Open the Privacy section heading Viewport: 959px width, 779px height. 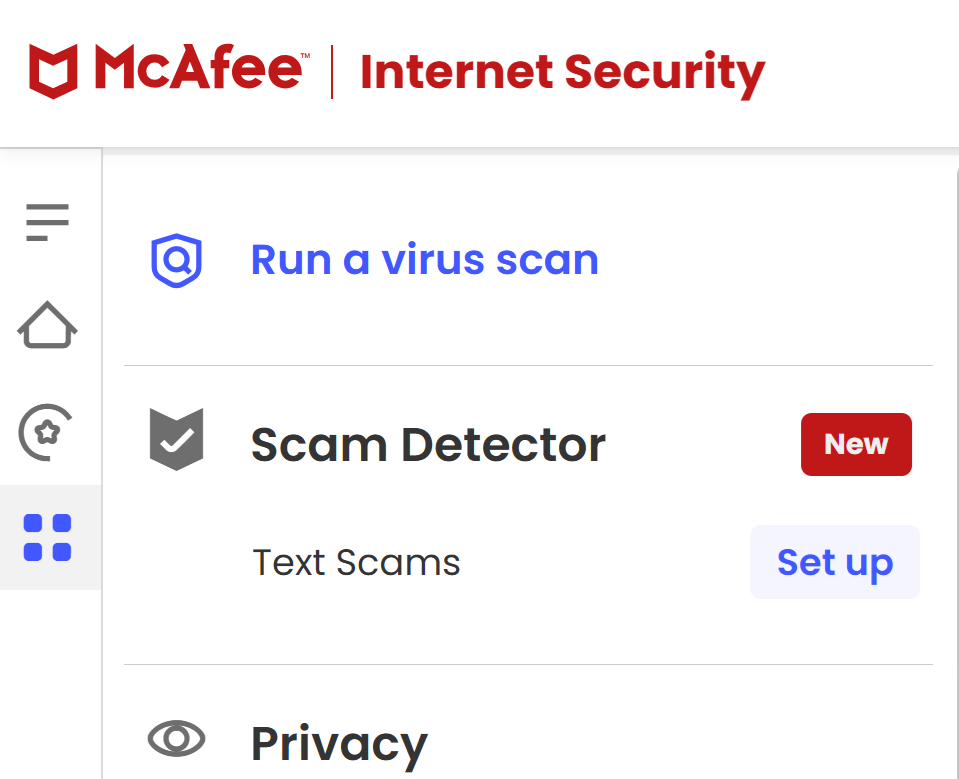(x=339, y=744)
